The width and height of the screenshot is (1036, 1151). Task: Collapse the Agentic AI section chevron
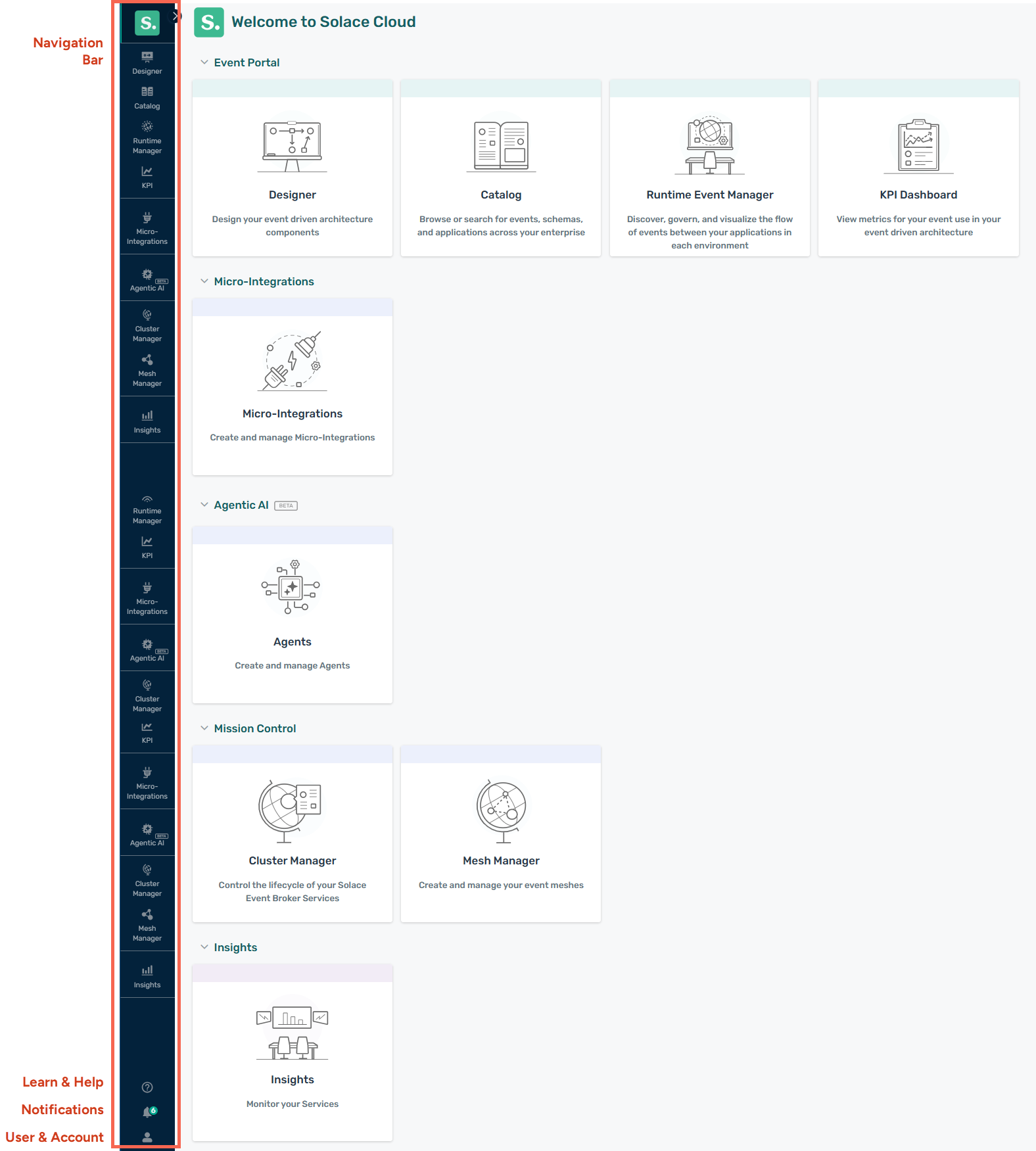tap(204, 505)
